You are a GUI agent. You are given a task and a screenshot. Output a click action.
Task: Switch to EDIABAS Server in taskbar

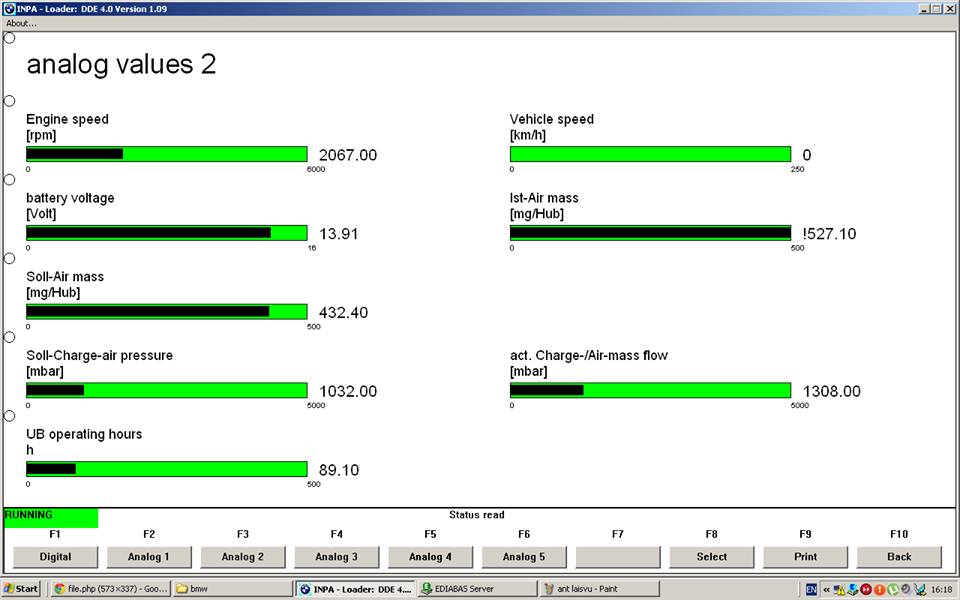[475, 589]
